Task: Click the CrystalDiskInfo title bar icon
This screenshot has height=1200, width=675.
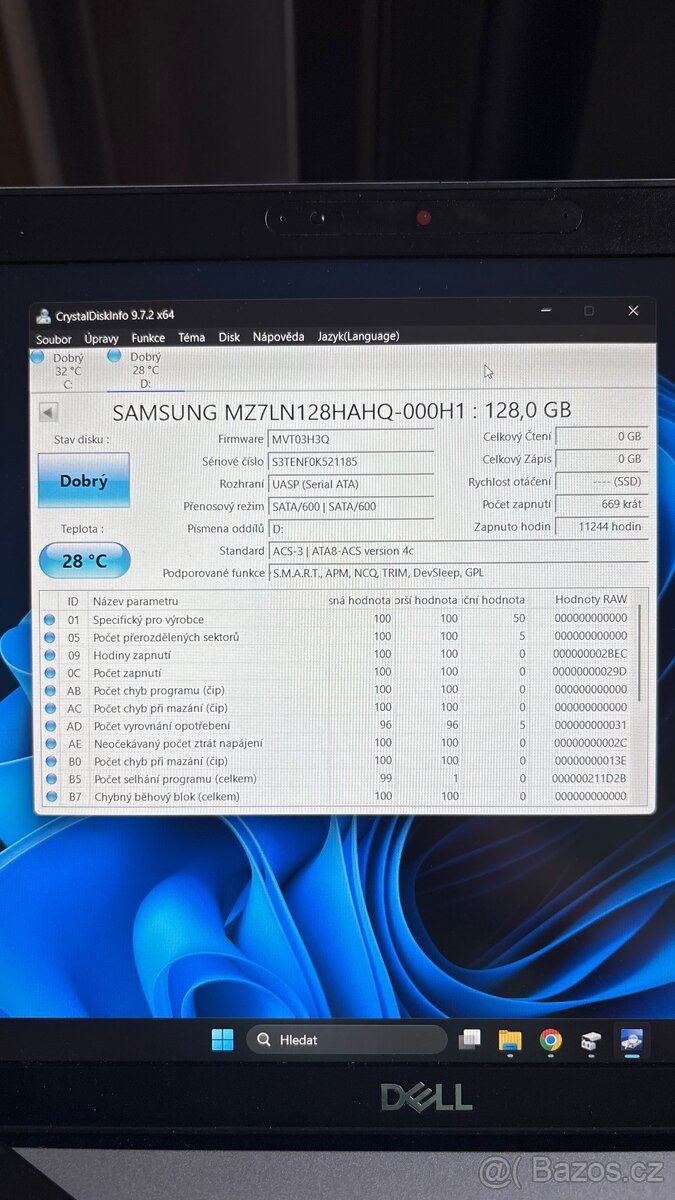Action: pyautogui.click(x=44, y=316)
